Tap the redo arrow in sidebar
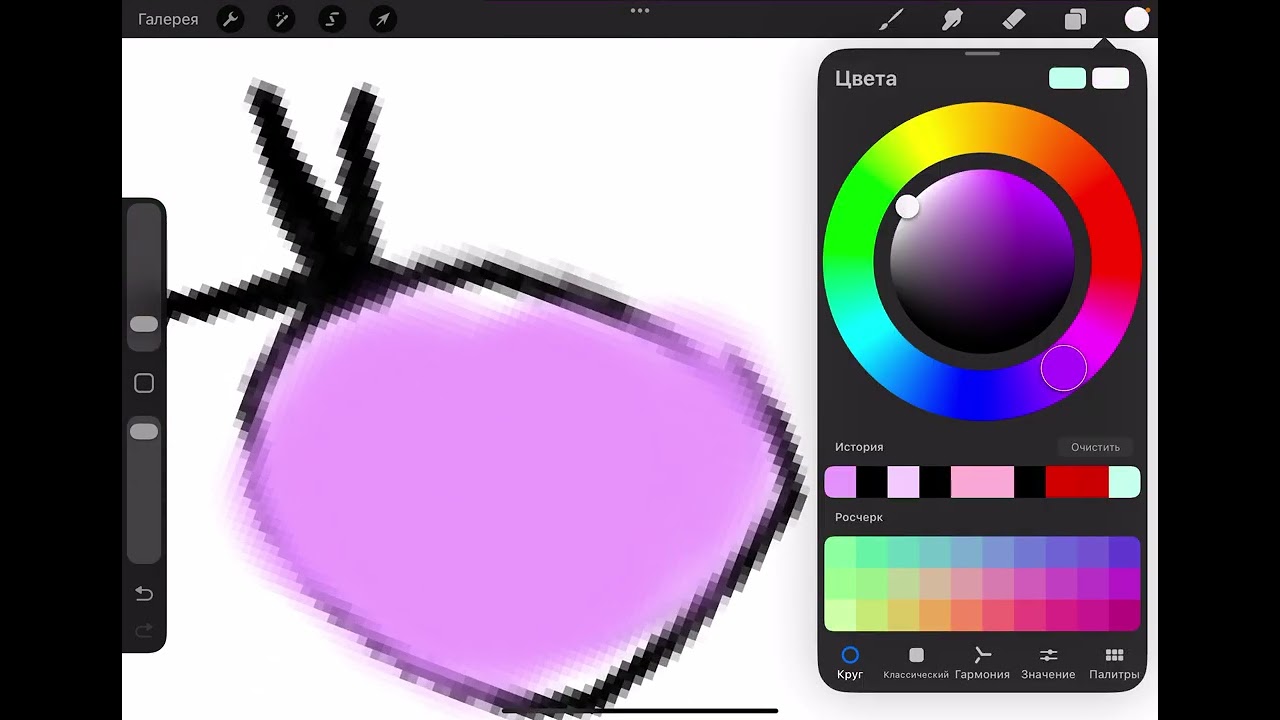This screenshot has width=1280, height=720. coord(144,630)
